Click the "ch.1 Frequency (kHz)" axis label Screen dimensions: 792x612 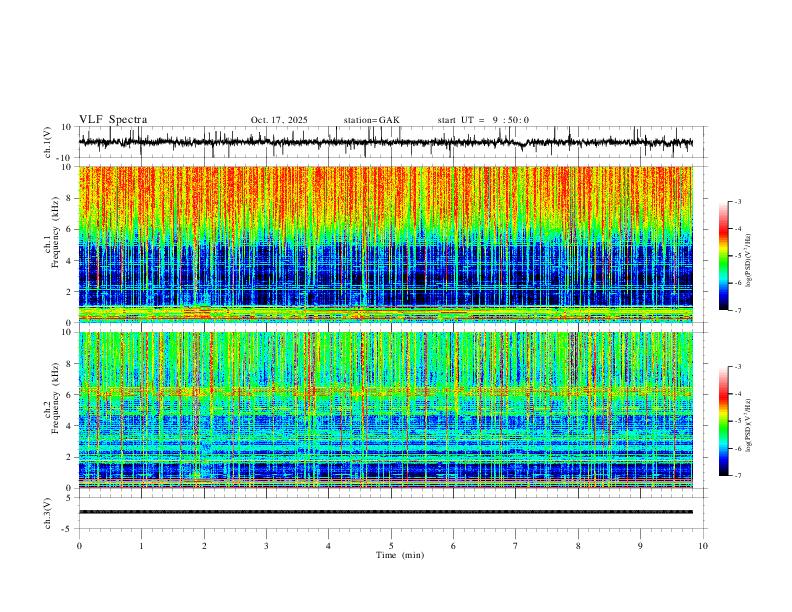pos(52,231)
